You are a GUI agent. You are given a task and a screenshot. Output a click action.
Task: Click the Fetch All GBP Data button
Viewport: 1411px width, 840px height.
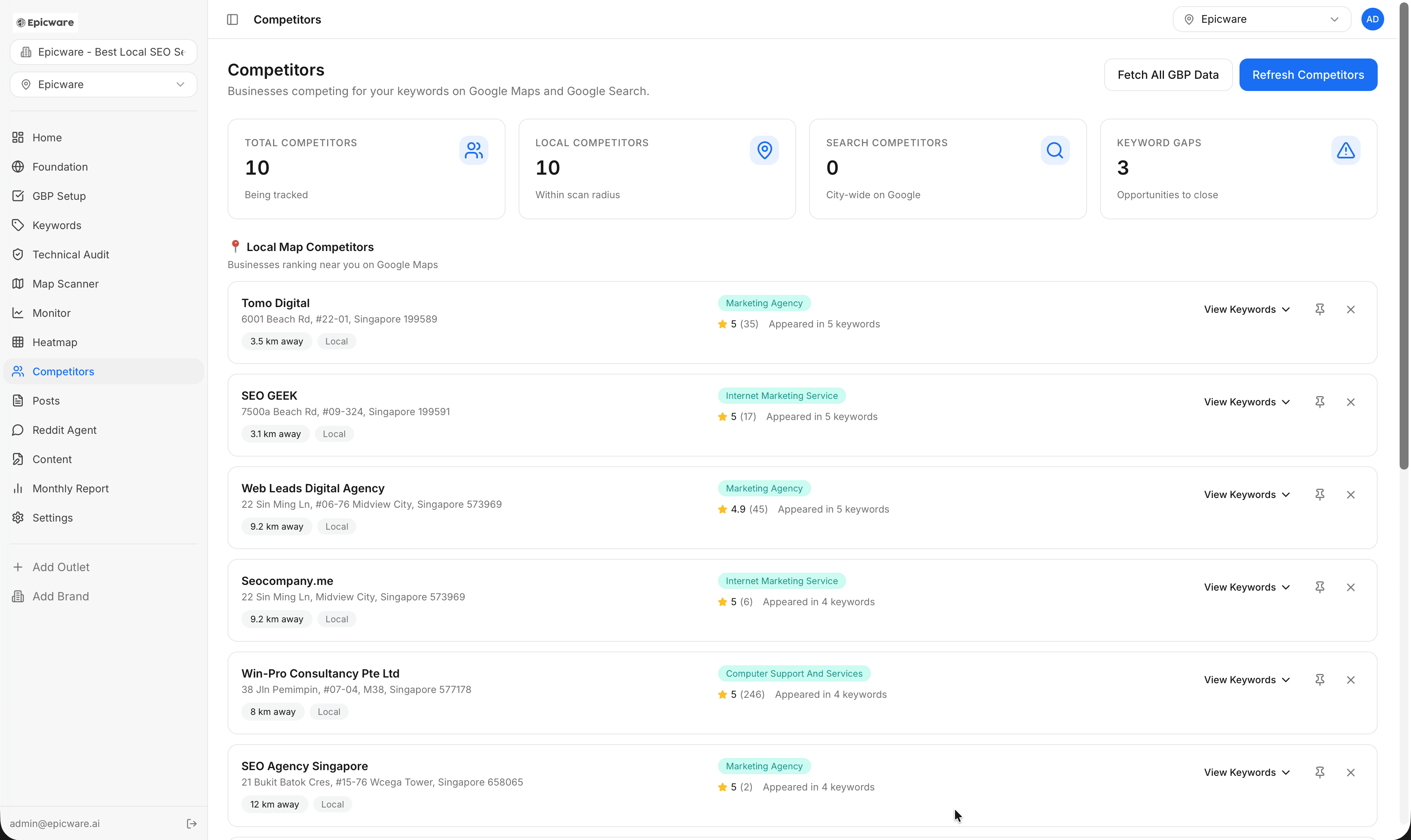[x=1168, y=75]
